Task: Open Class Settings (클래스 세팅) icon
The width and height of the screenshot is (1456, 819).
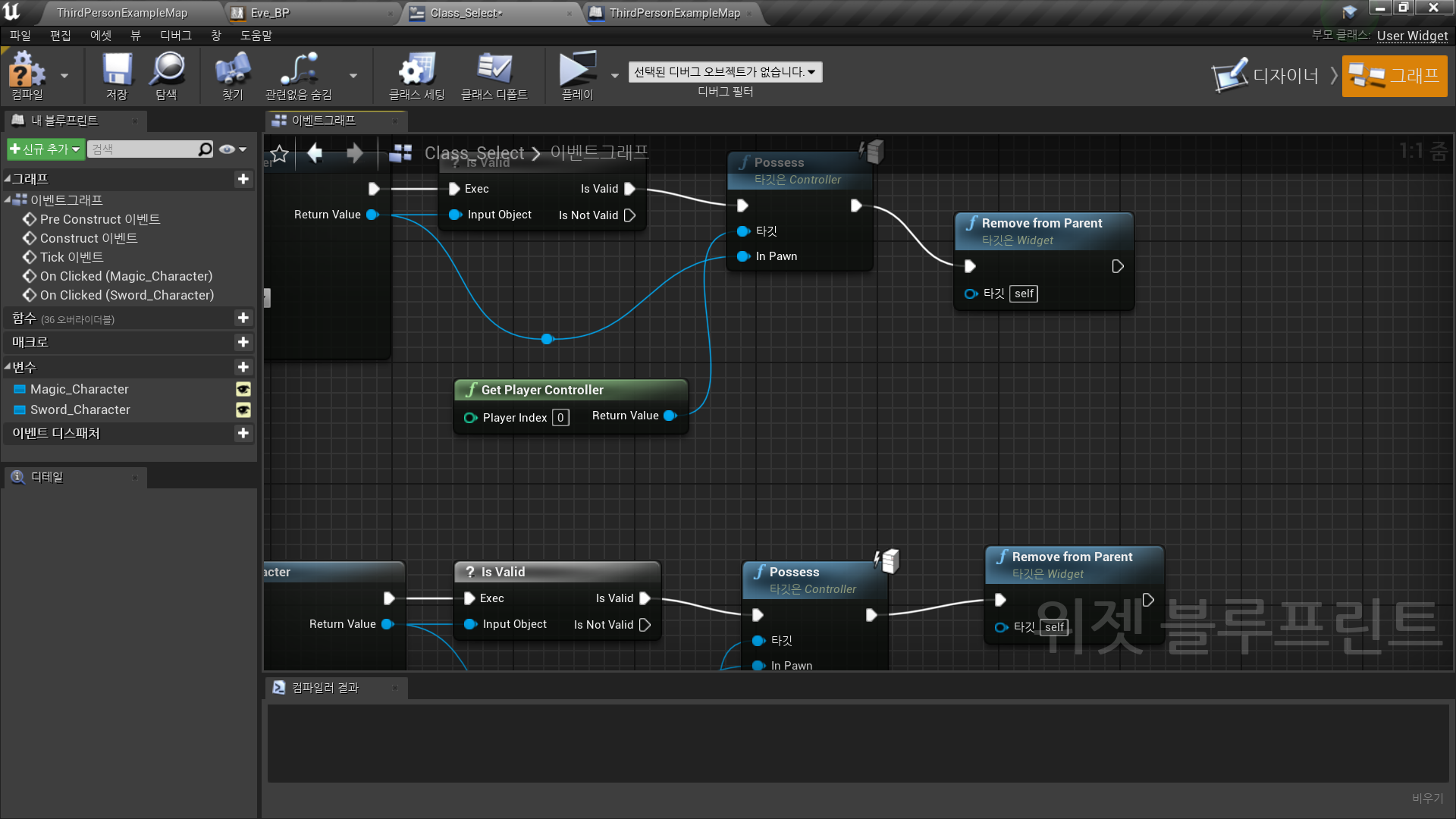Action: [x=416, y=70]
